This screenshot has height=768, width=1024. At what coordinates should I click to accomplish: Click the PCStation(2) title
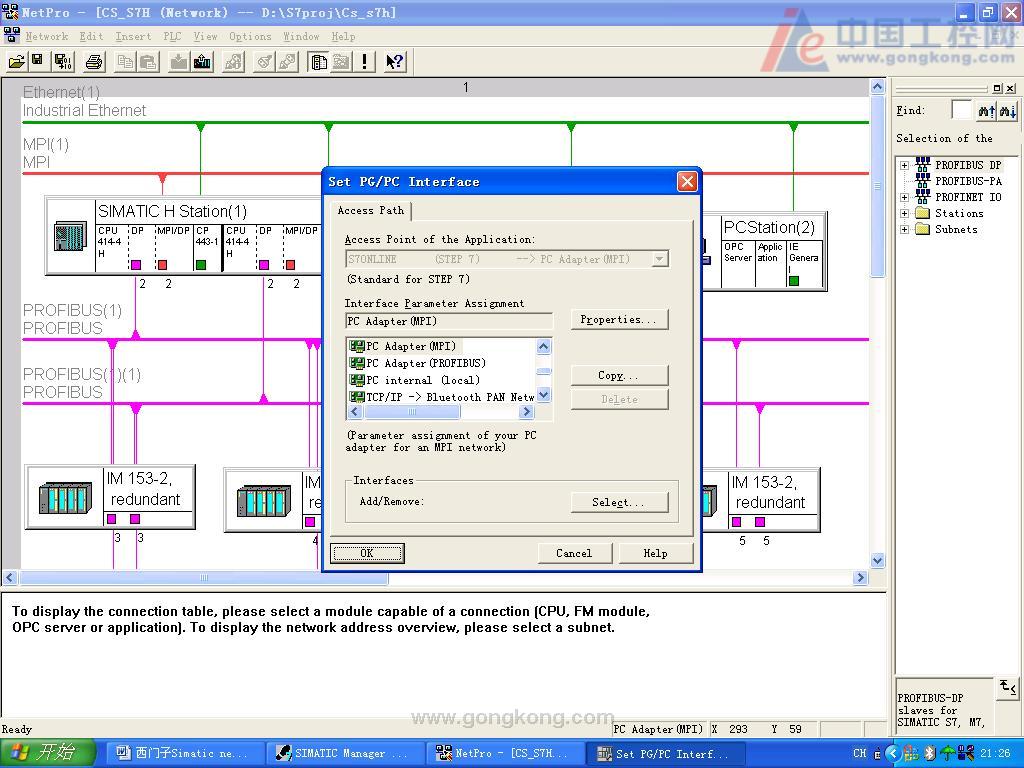(769, 227)
